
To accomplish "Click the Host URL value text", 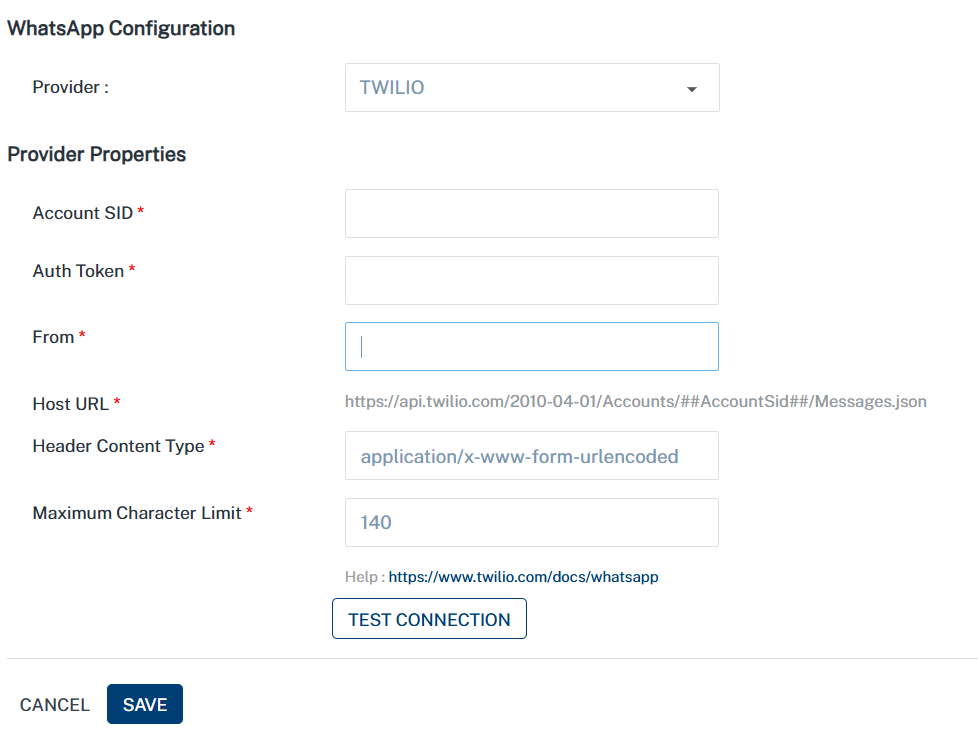I will (x=635, y=402).
